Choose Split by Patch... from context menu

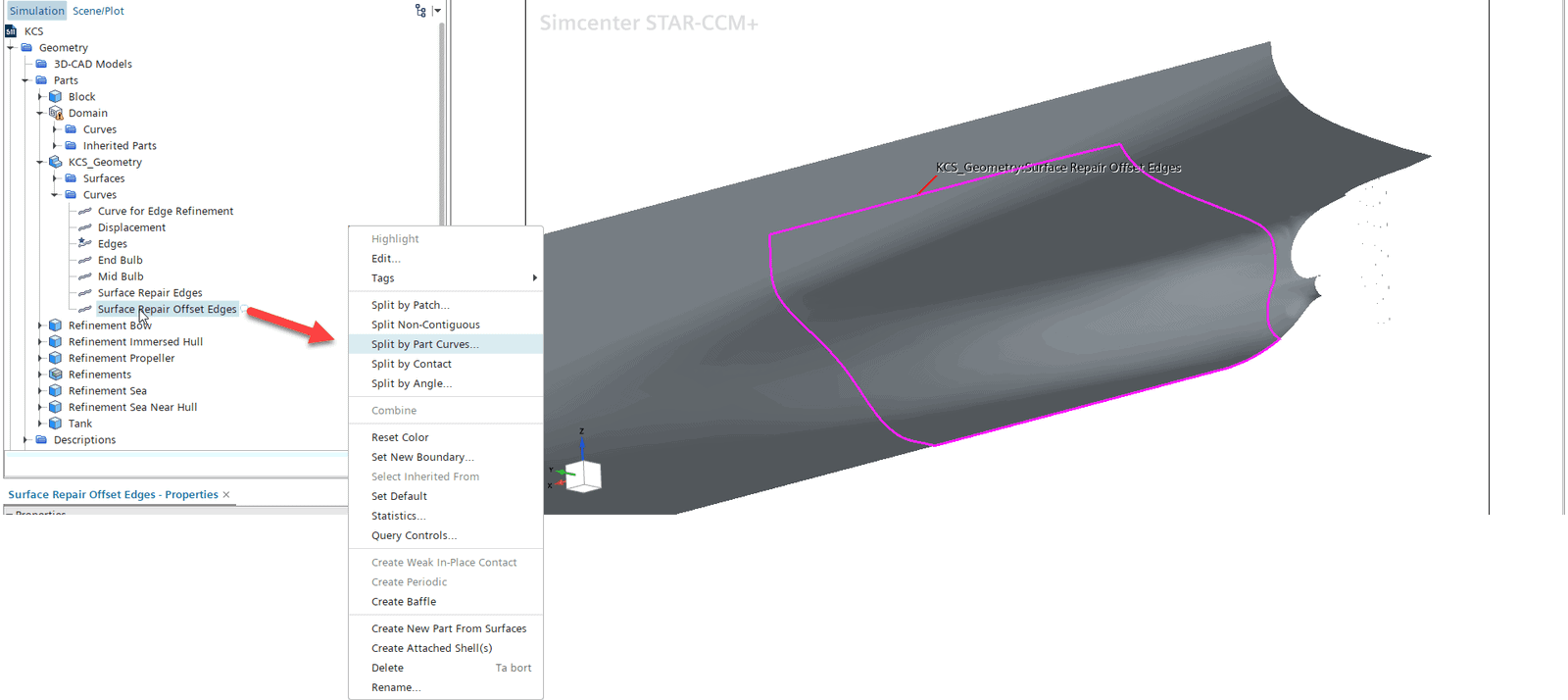coord(446,305)
